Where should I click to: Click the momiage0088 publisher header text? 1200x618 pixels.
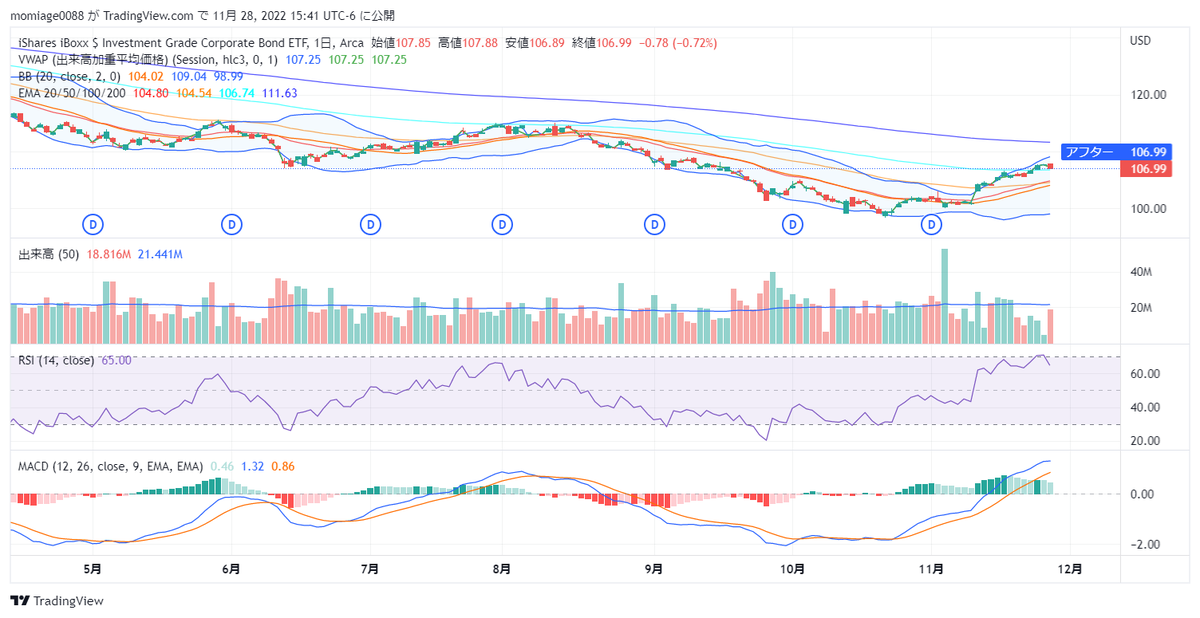point(203,15)
